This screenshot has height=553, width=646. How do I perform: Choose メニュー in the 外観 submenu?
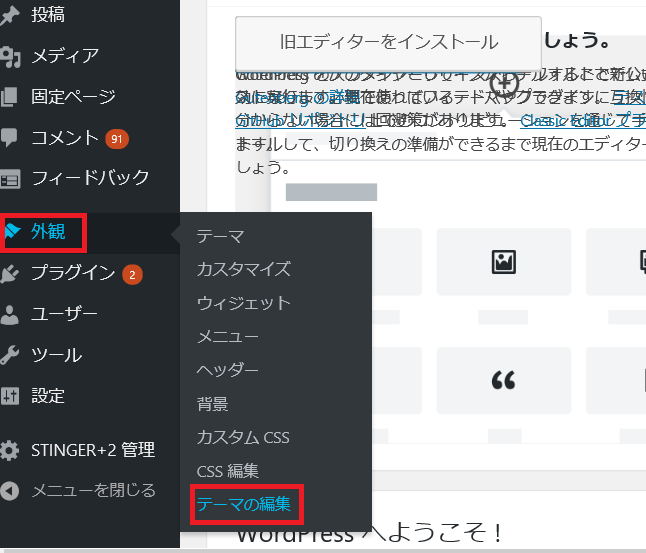click(x=227, y=337)
